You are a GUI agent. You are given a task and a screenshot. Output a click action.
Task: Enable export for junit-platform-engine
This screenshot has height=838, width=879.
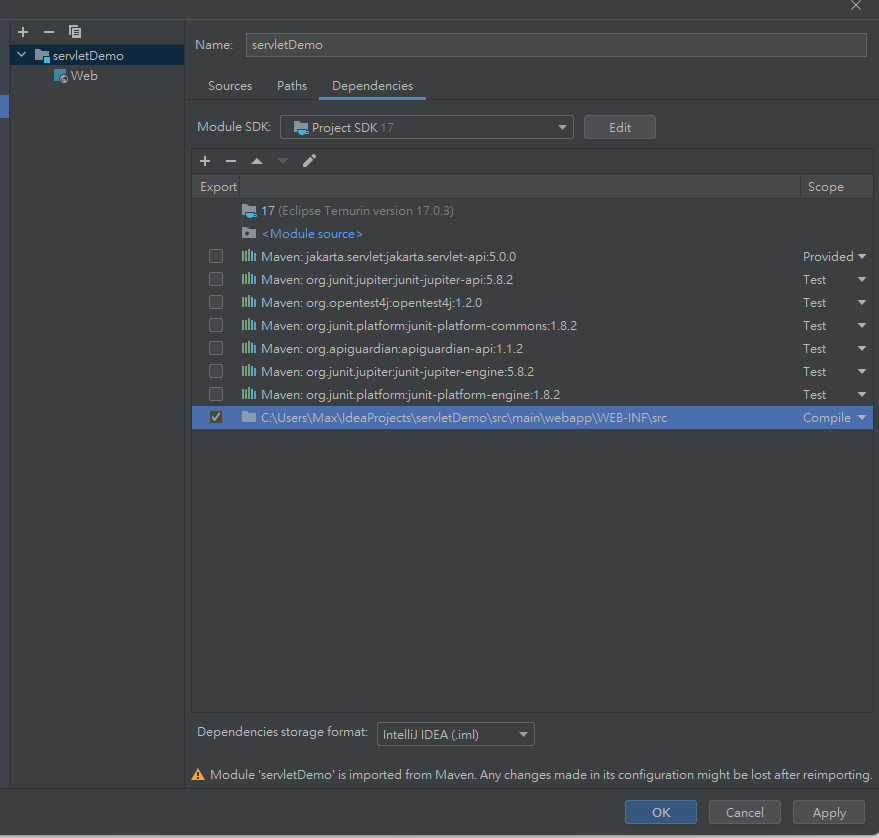pos(216,394)
